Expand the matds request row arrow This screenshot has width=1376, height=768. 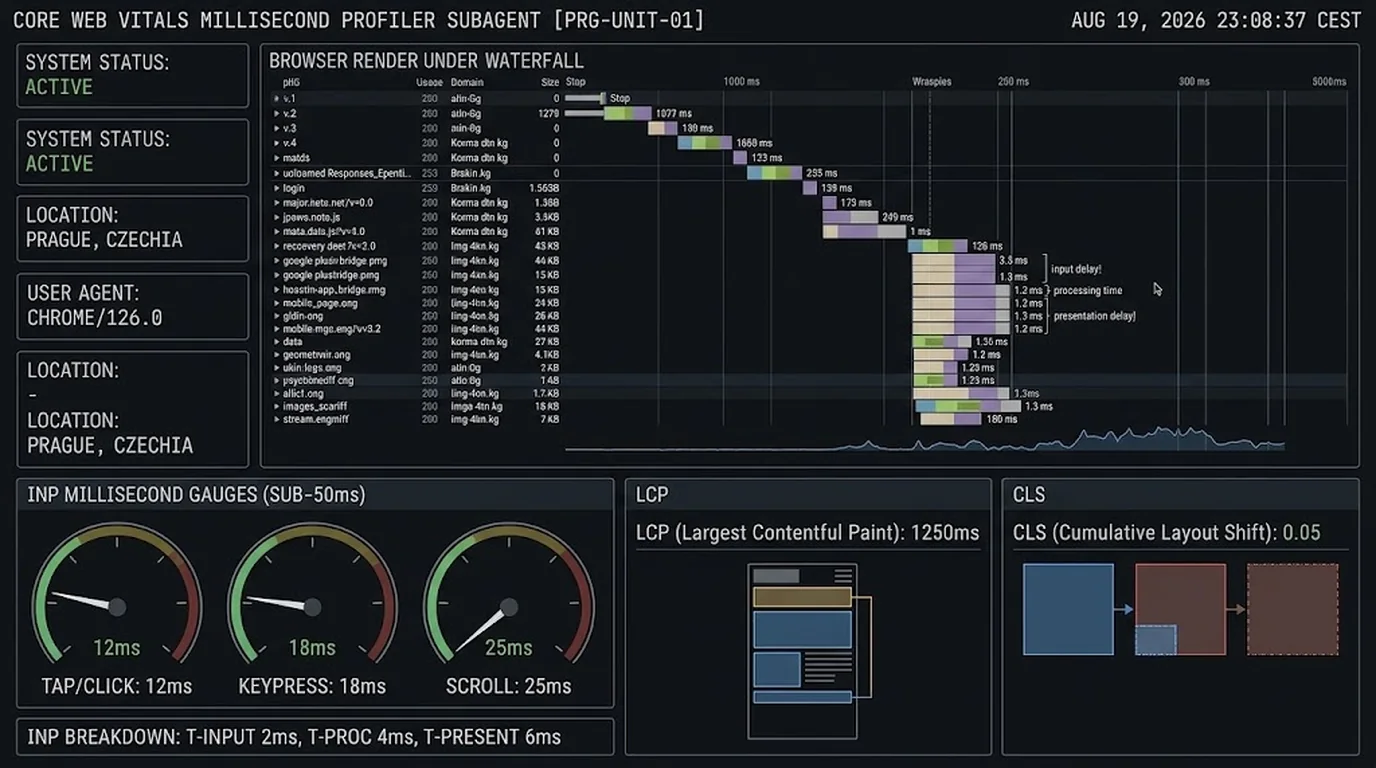point(276,158)
